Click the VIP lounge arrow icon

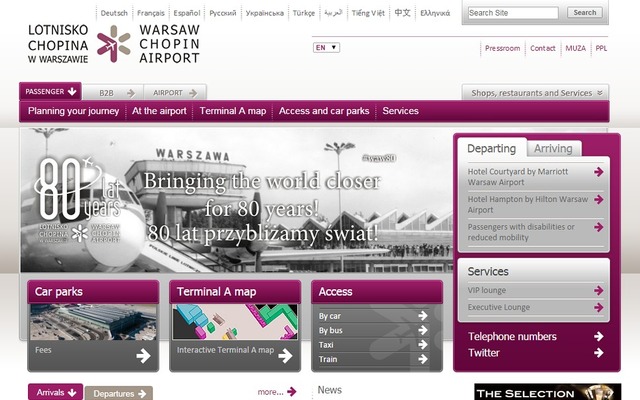click(x=598, y=291)
